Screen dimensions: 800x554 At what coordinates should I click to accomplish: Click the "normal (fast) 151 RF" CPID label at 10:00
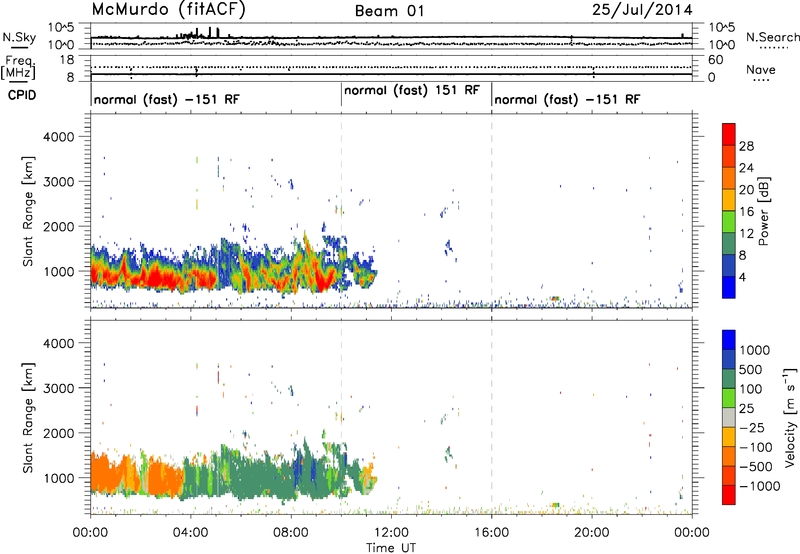pos(412,90)
